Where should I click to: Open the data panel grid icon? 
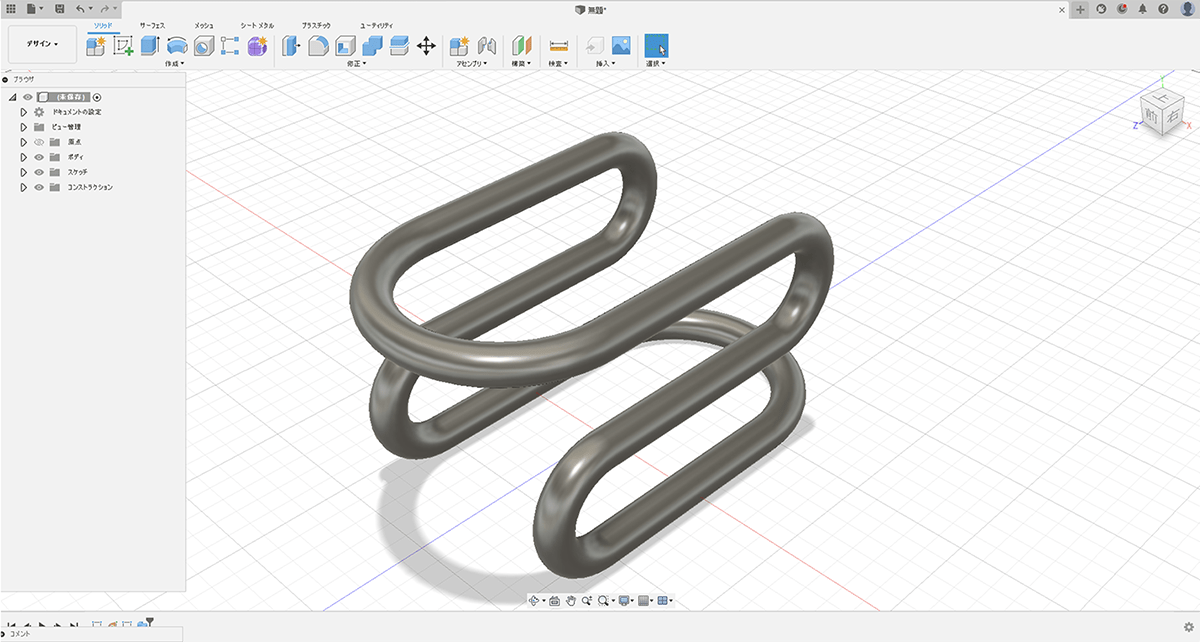pyautogui.click(x=11, y=8)
